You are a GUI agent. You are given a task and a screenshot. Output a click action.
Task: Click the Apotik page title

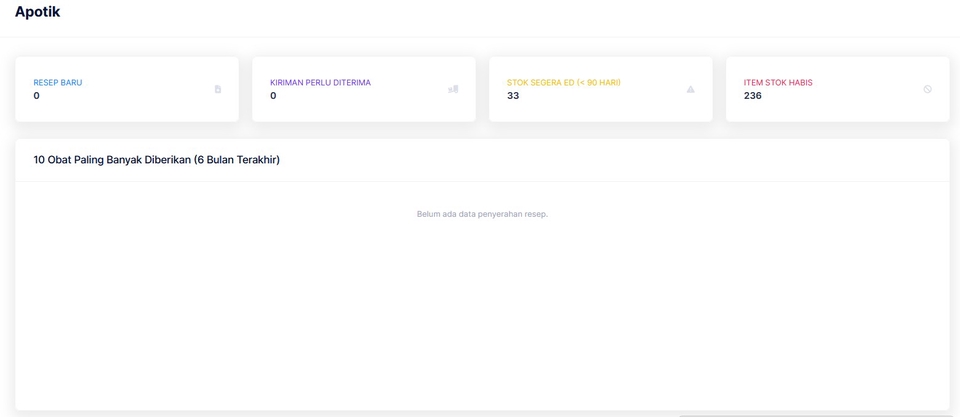pyautogui.click(x=37, y=12)
